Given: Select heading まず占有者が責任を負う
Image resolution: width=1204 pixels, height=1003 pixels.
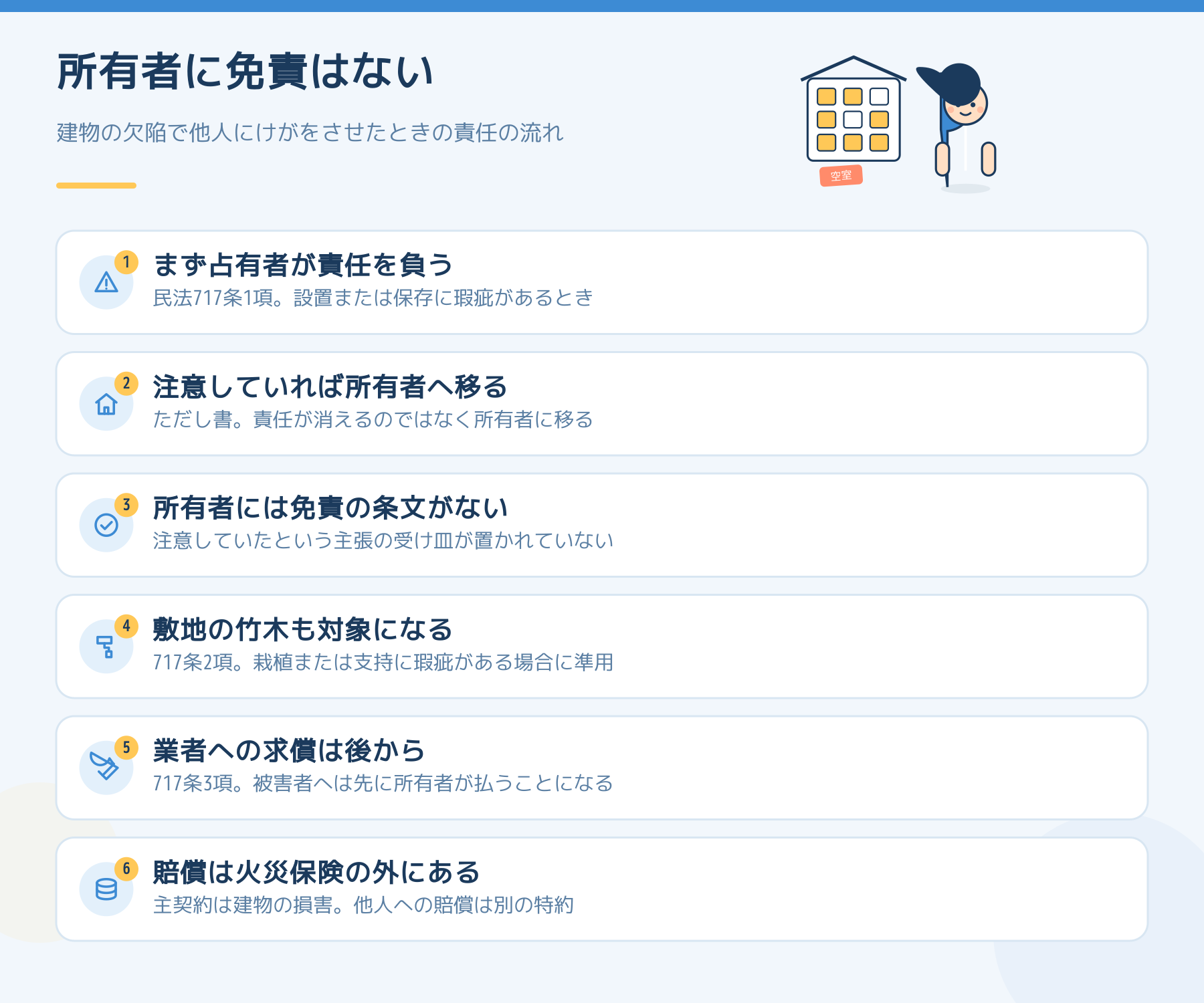Looking at the screenshot, I should (x=304, y=265).
